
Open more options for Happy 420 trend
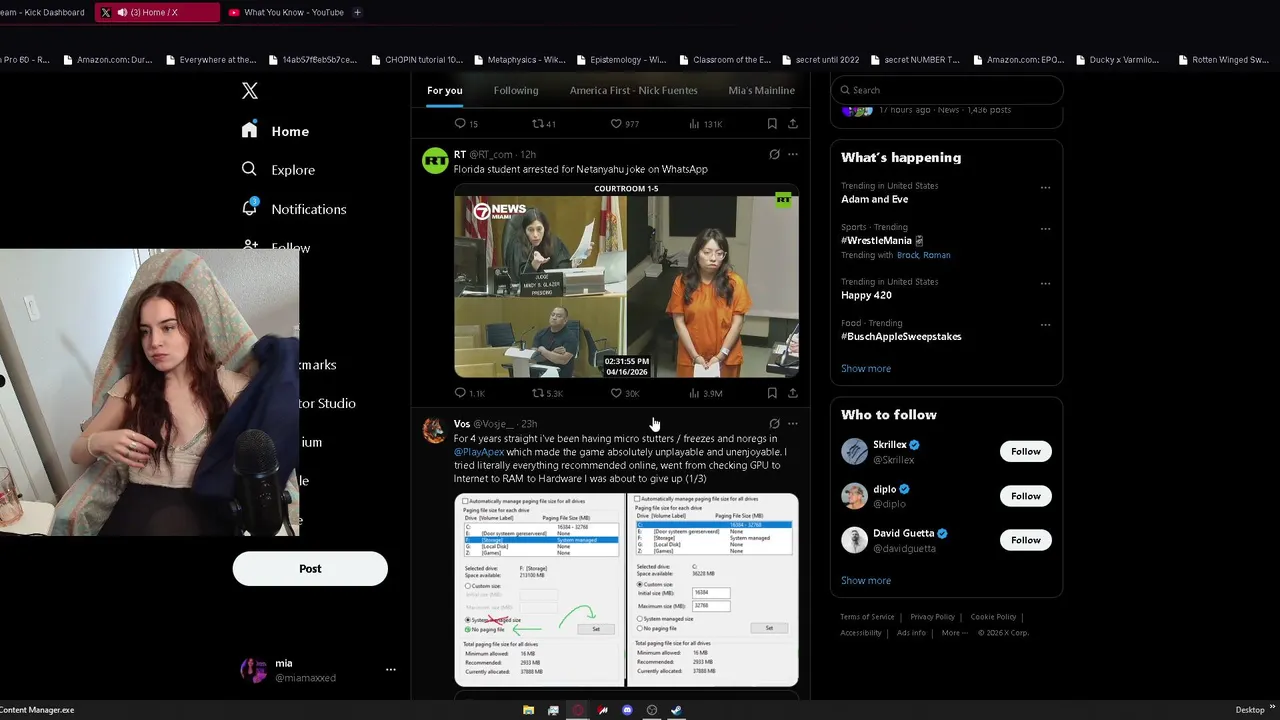pyautogui.click(x=1045, y=283)
